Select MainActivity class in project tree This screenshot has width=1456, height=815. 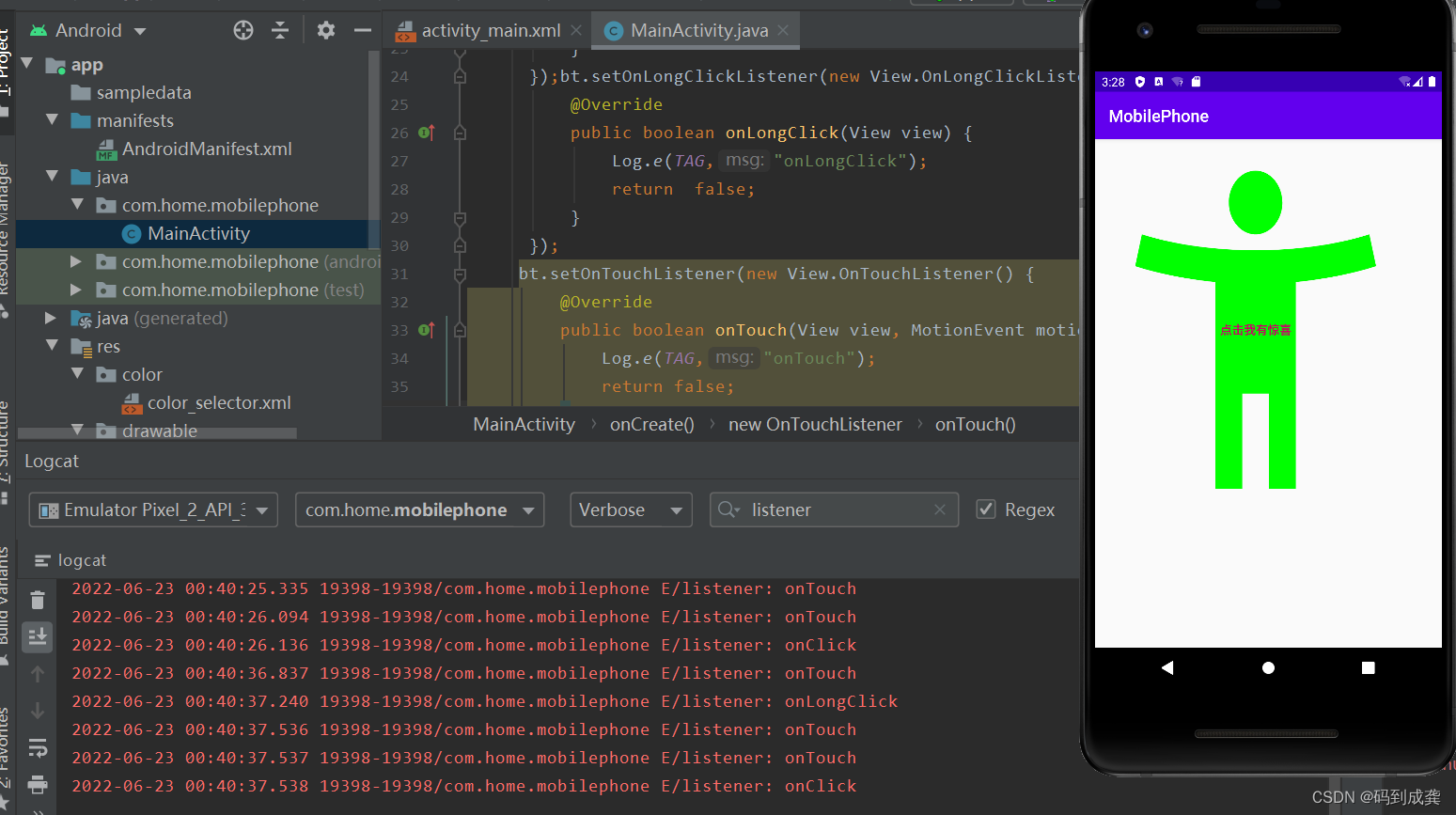tap(198, 233)
